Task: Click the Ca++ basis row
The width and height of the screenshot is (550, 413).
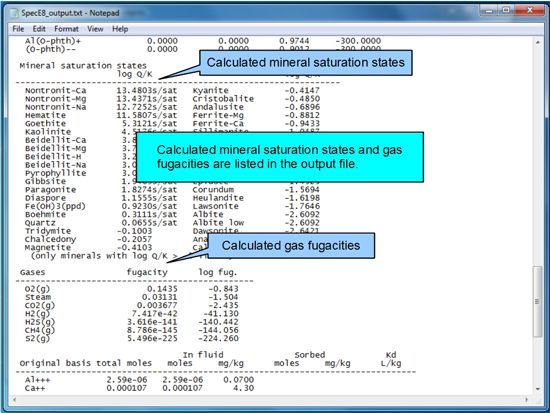Action: pos(139,388)
